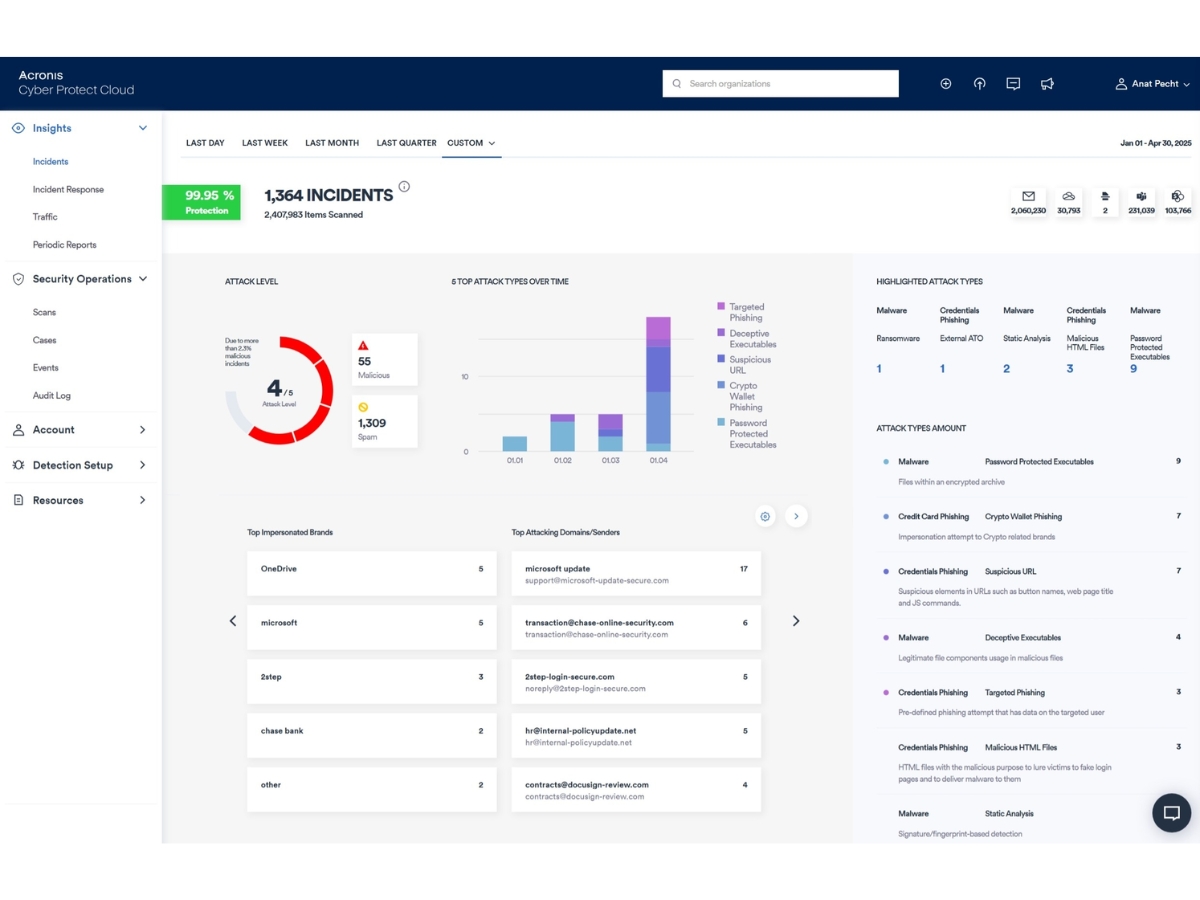Open Periodic Reports in the sidebar
The width and height of the screenshot is (1200, 900).
click(x=64, y=245)
